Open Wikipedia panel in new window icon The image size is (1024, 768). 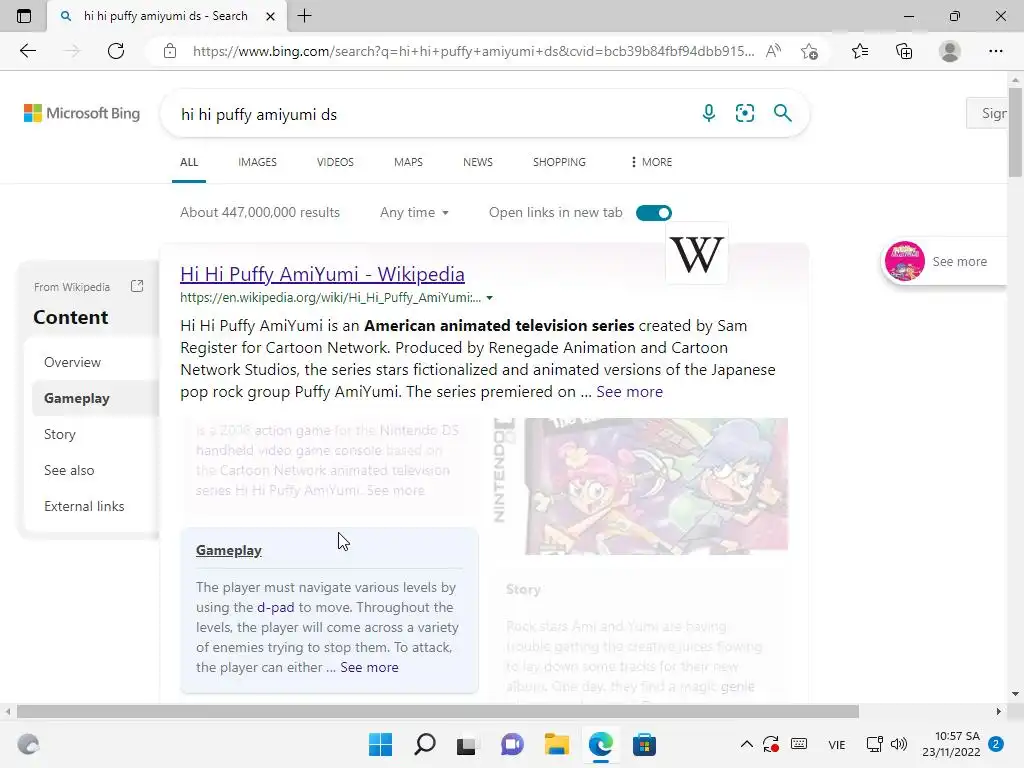click(136, 286)
